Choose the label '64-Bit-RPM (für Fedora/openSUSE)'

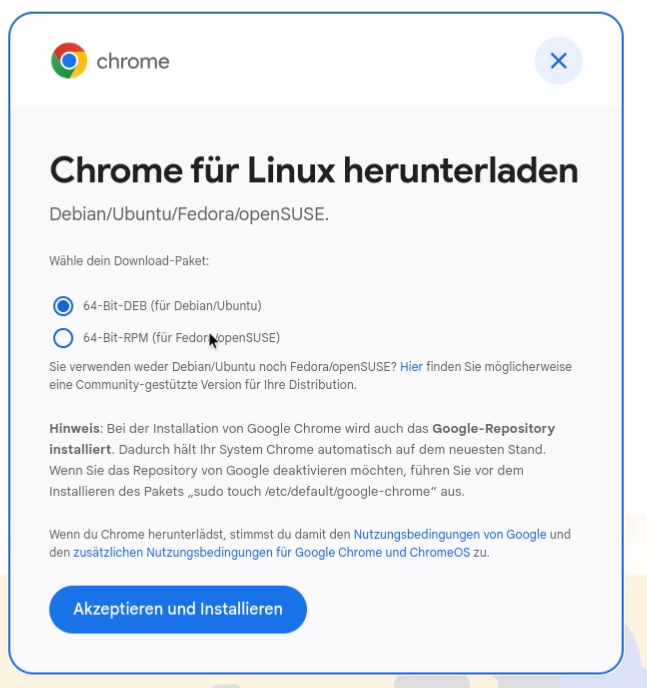[182, 338]
